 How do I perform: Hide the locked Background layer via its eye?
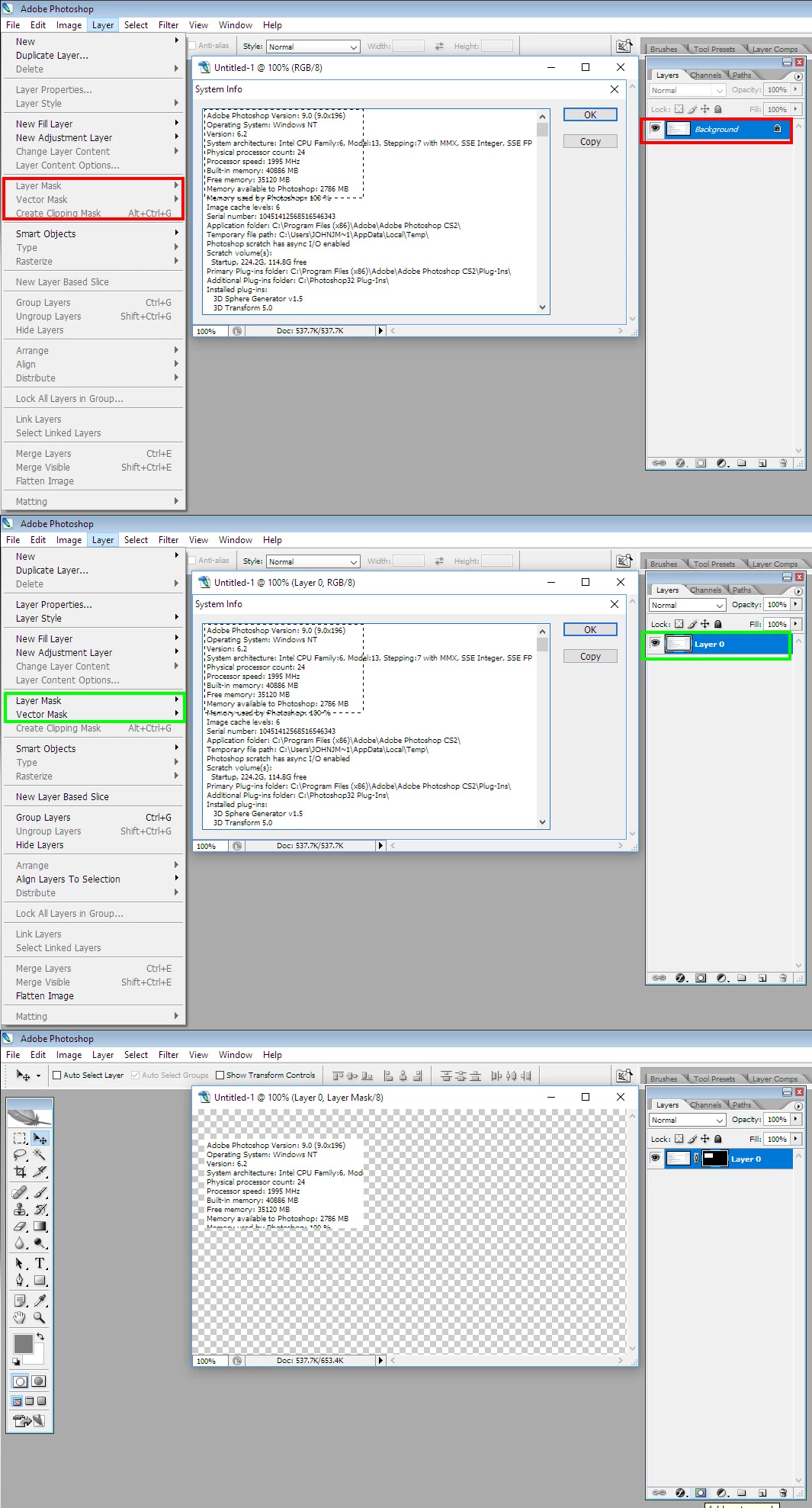[655, 129]
